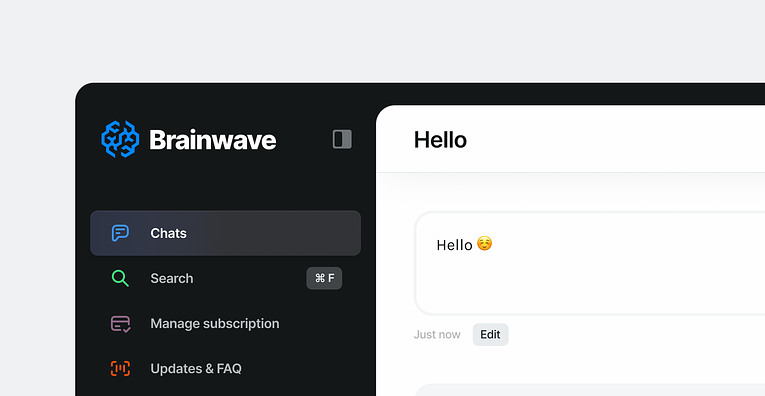Click the Brainwave wordmark text

tap(213, 139)
